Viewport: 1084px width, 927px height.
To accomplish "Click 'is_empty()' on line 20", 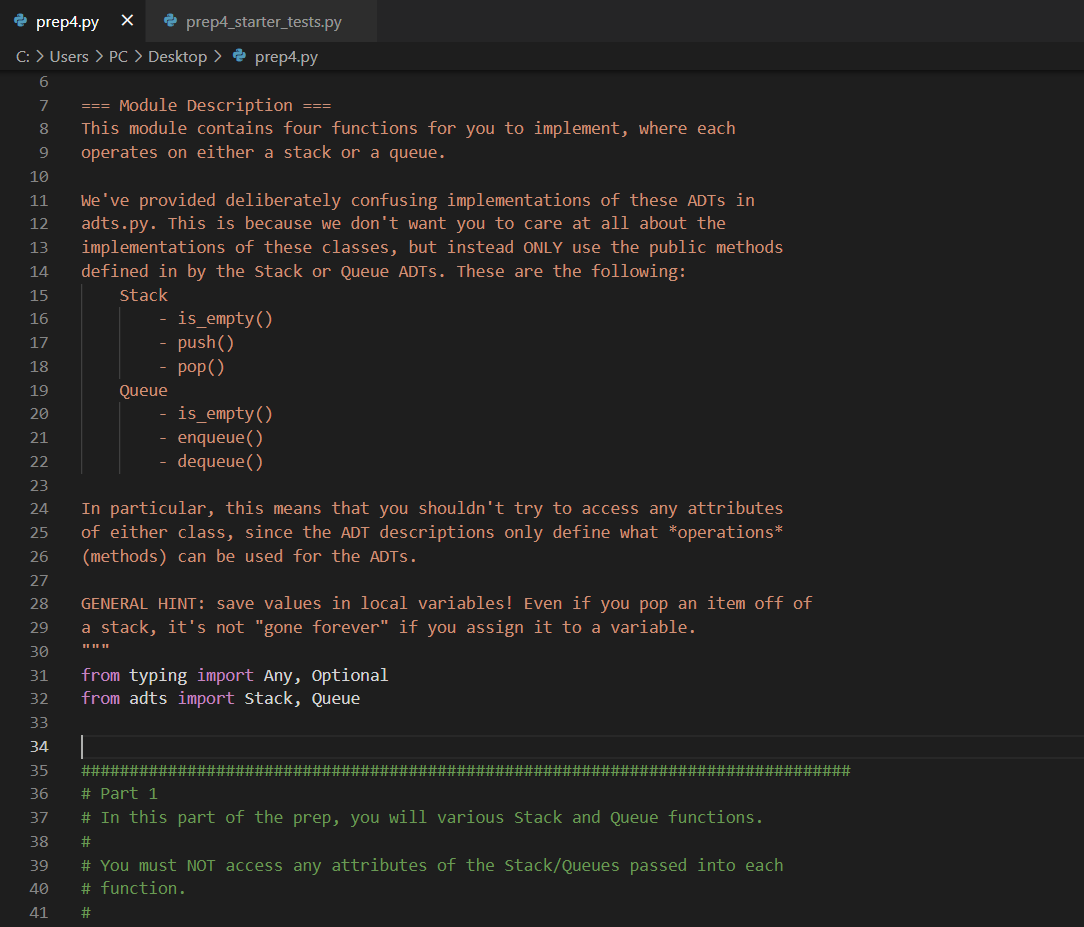I will click(x=225, y=414).
